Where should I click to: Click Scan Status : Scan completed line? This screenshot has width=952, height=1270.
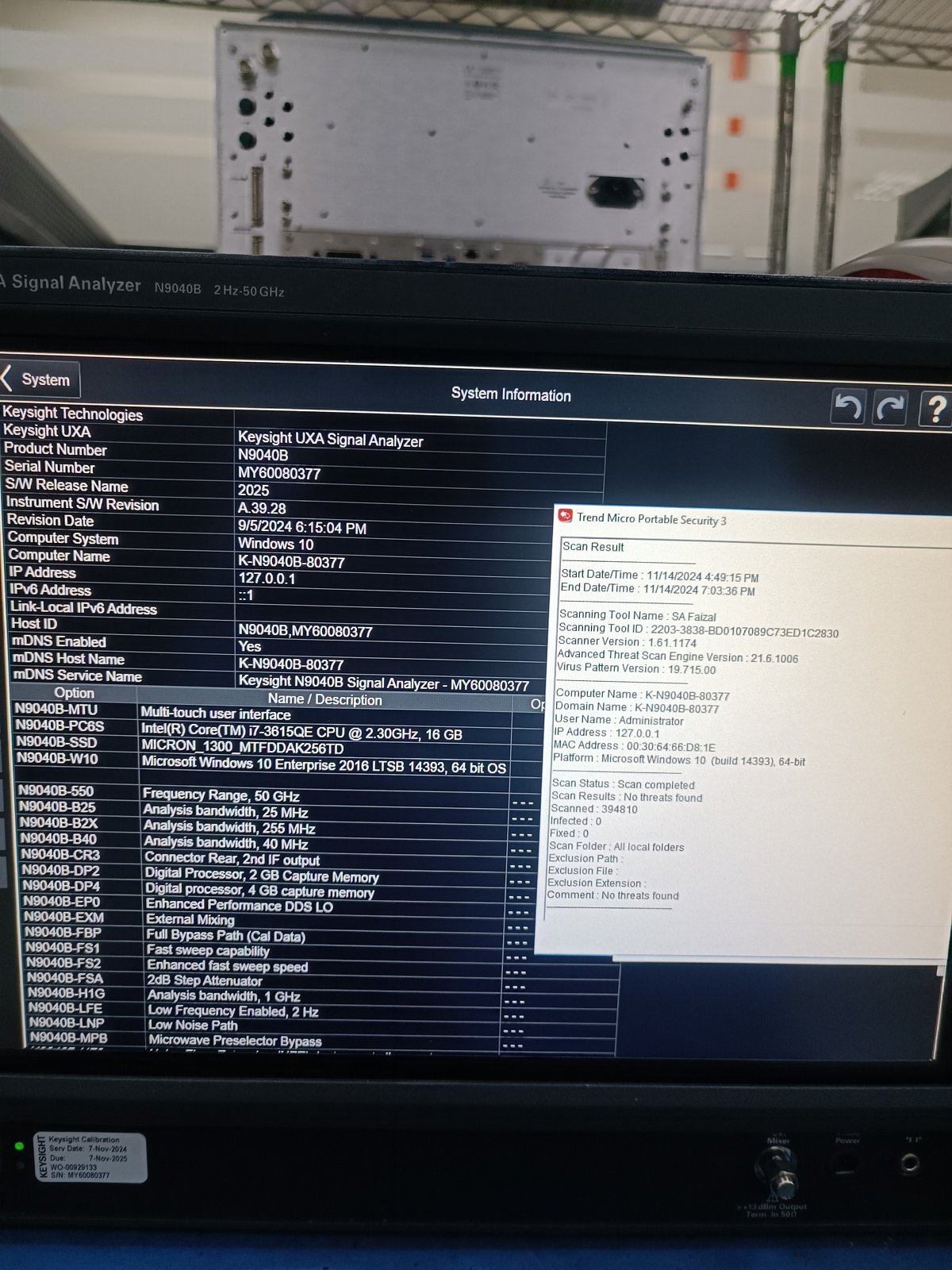click(x=623, y=783)
